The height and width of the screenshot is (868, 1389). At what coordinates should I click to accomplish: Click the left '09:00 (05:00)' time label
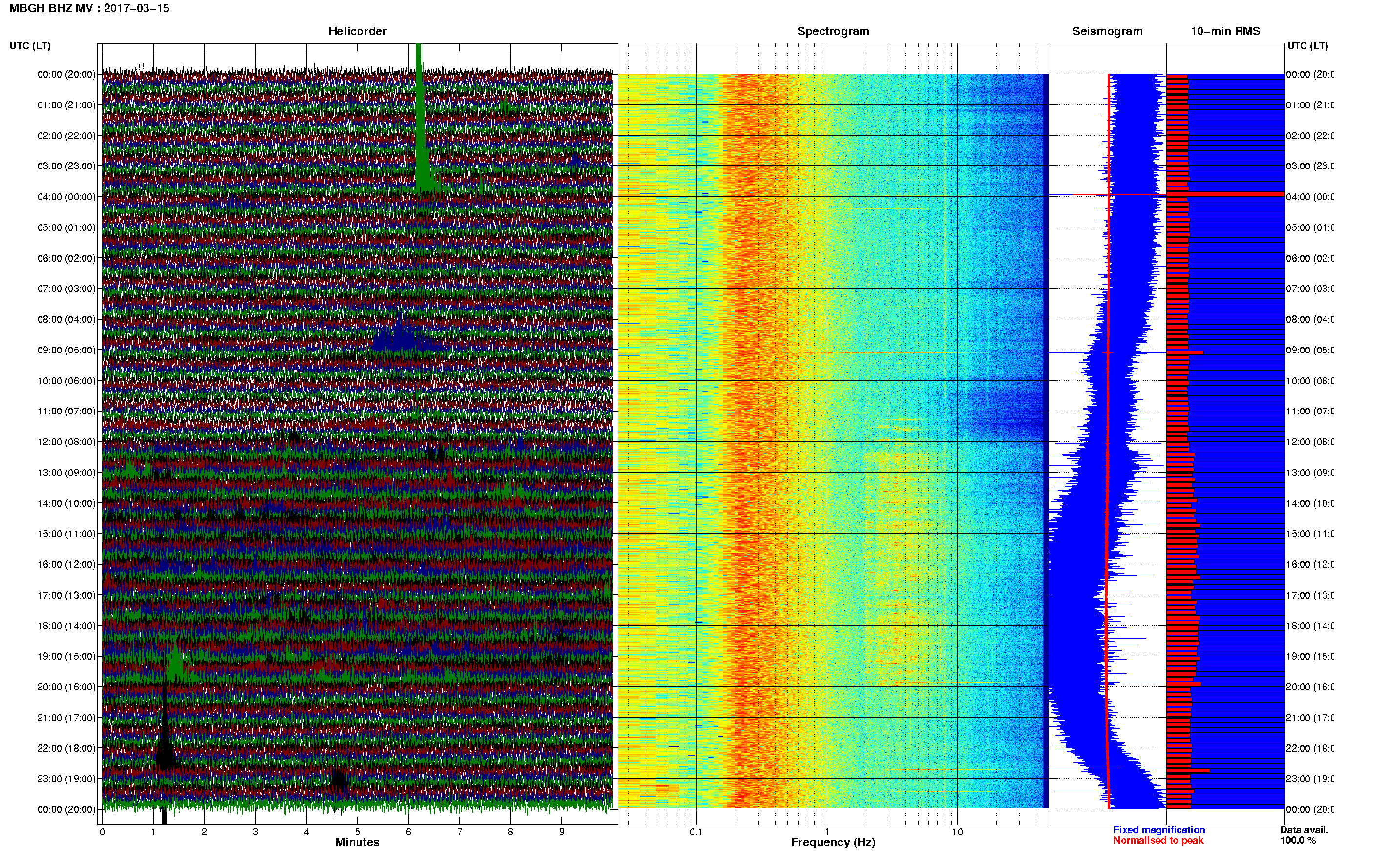[x=66, y=350]
